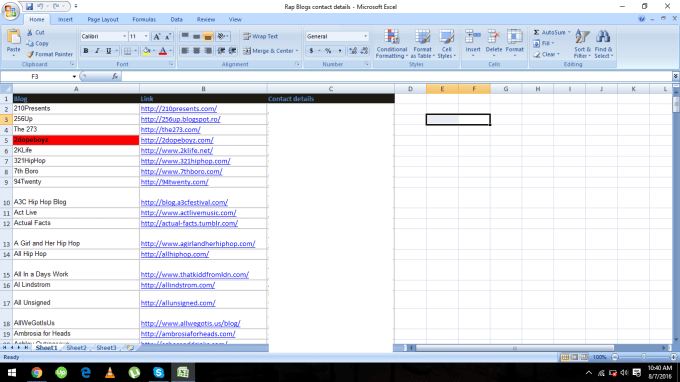
Task: Switch to the Sheet2 tab
Action: pyautogui.click(x=76, y=348)
